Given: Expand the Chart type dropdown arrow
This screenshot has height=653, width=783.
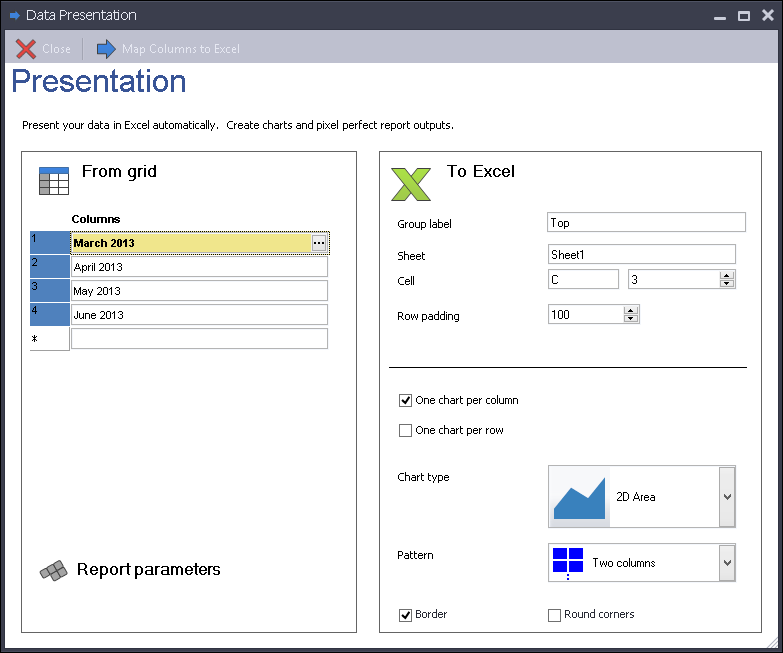Looking at the screenshot, I should pos(727,497).
